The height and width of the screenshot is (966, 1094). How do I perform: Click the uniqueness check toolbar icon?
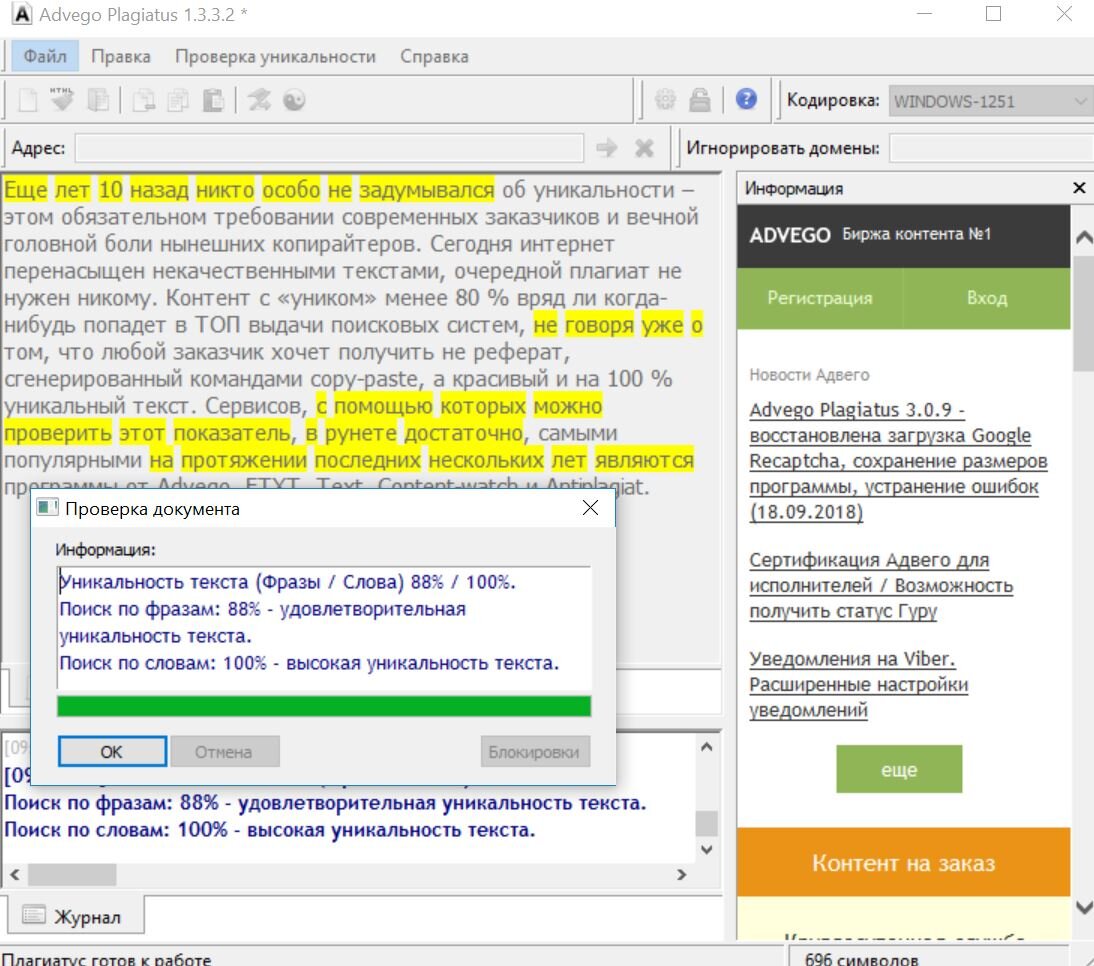[259, 100]
